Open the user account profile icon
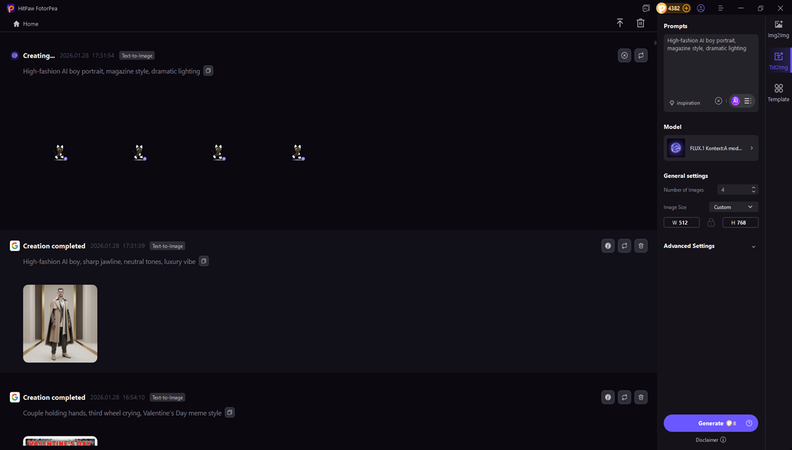Viewport: 792px width, 450px height. [701, 8]
